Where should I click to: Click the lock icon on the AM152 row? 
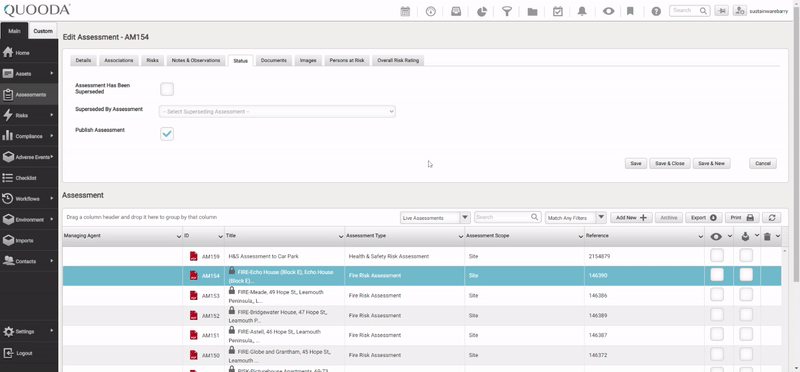tap(232, 311)
